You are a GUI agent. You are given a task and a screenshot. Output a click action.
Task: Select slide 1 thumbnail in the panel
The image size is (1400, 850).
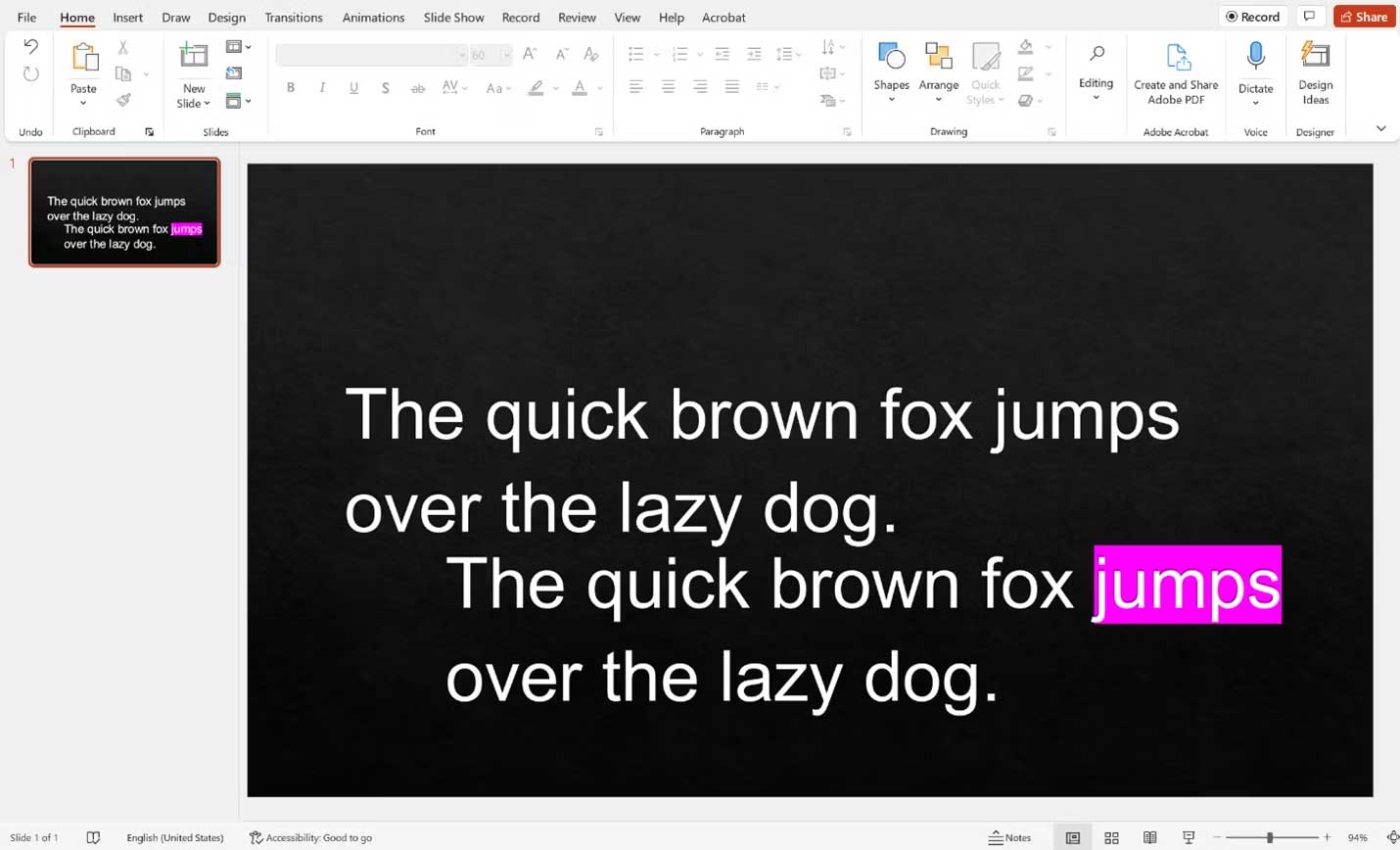coord(124,212)
